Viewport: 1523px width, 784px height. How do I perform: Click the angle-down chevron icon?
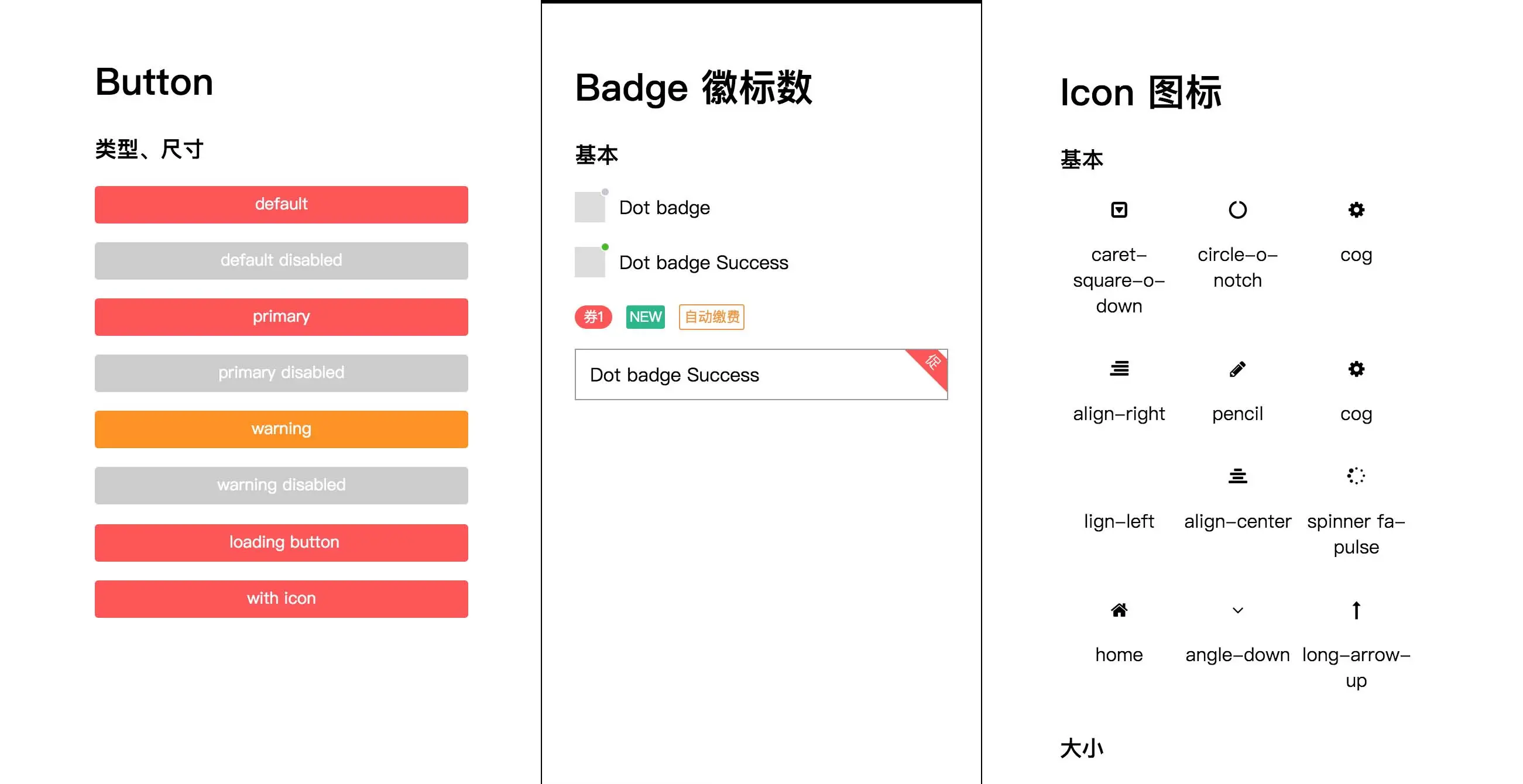[1237, 610]
